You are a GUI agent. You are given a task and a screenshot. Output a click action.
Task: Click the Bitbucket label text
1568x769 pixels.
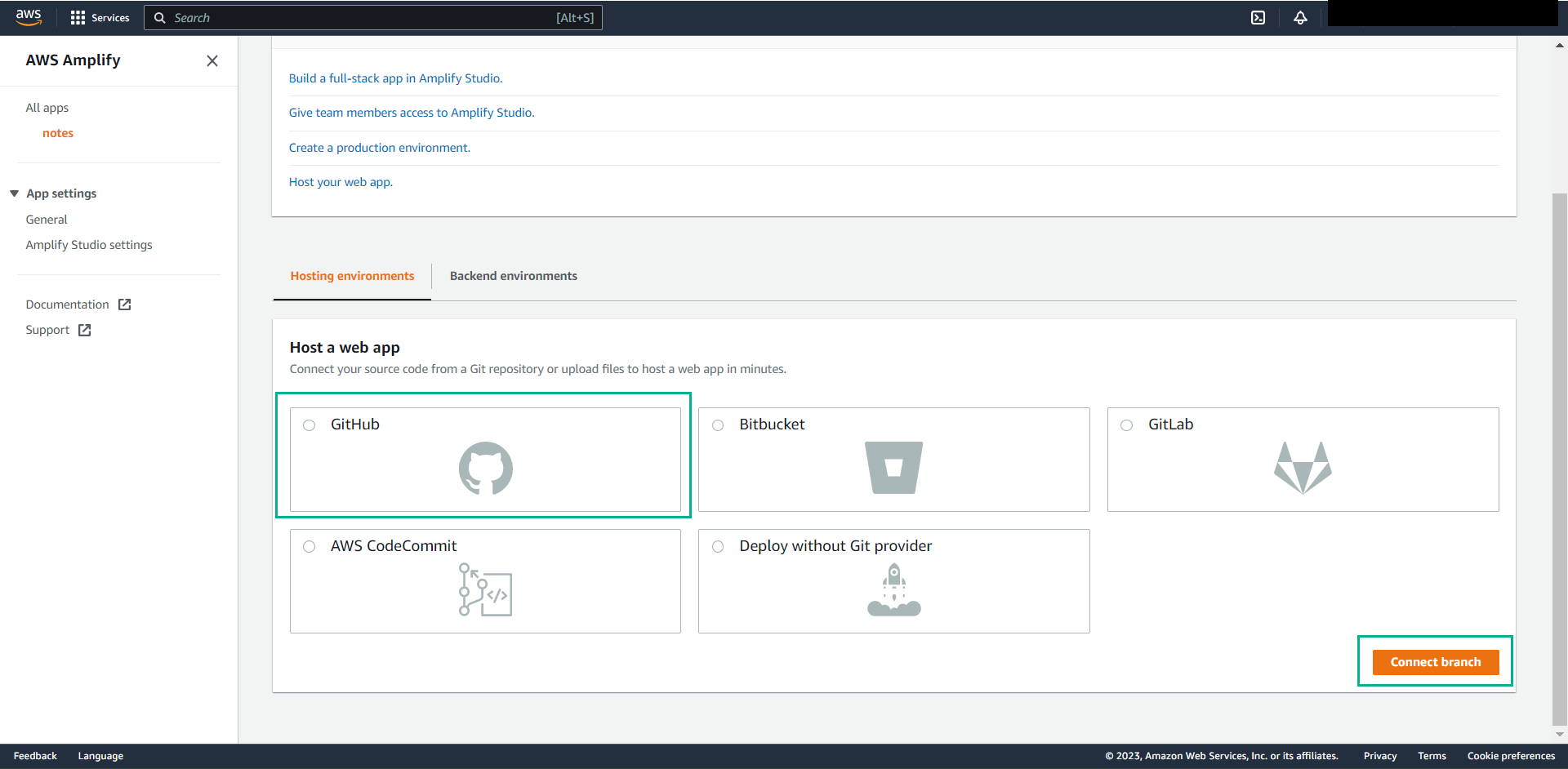pos(772,425)
